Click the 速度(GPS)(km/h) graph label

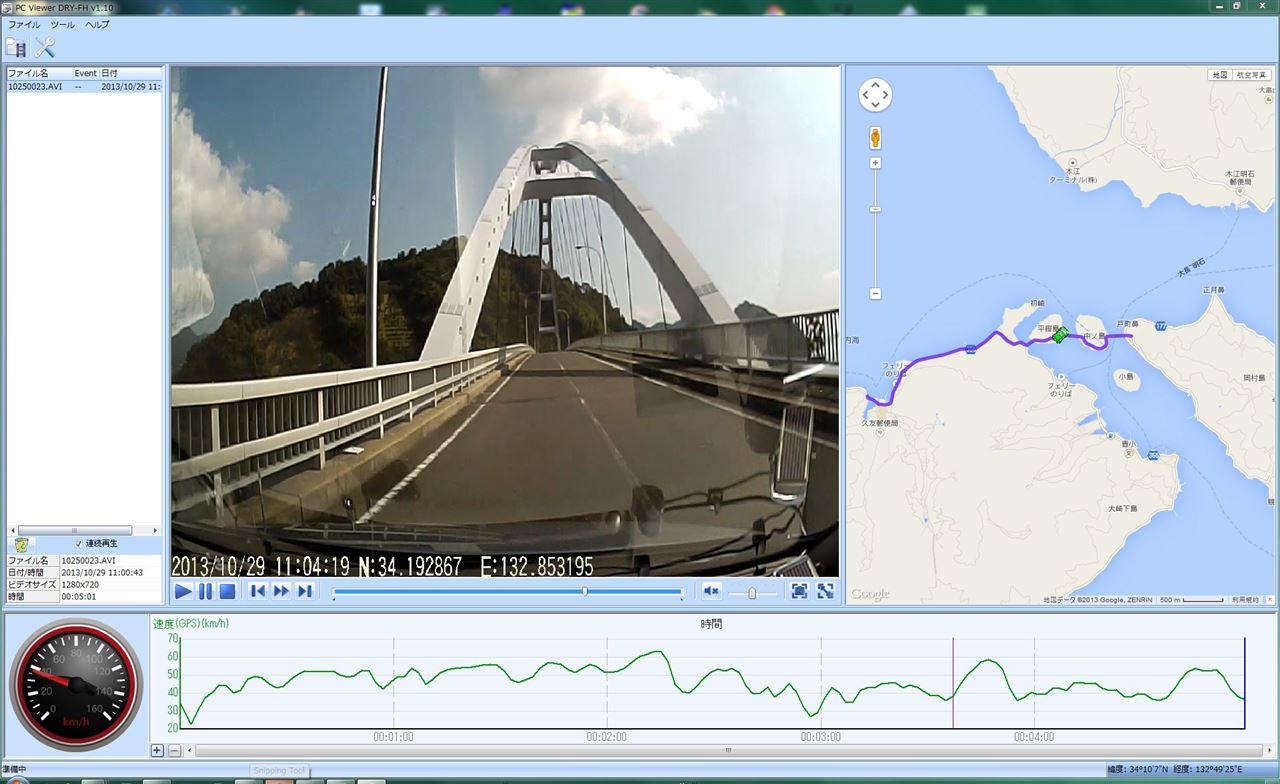(x=193, y=624)
